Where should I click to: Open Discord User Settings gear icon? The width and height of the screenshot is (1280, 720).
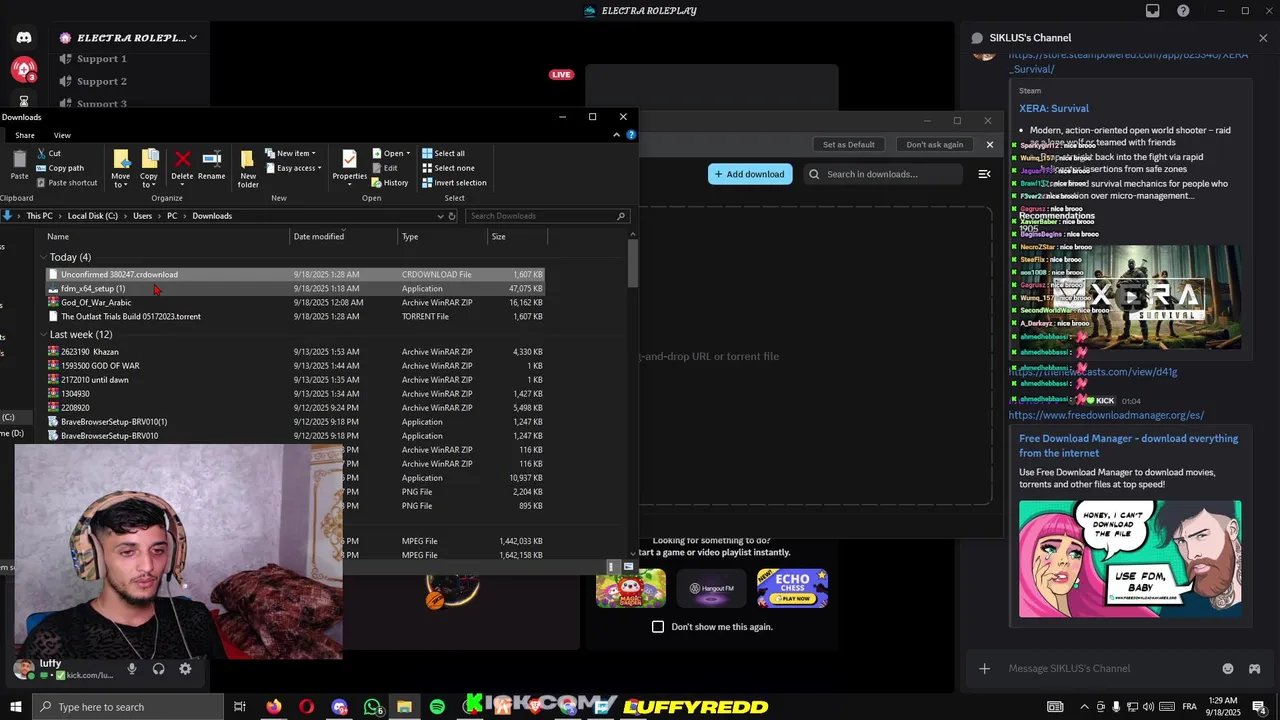coord(185,669)
